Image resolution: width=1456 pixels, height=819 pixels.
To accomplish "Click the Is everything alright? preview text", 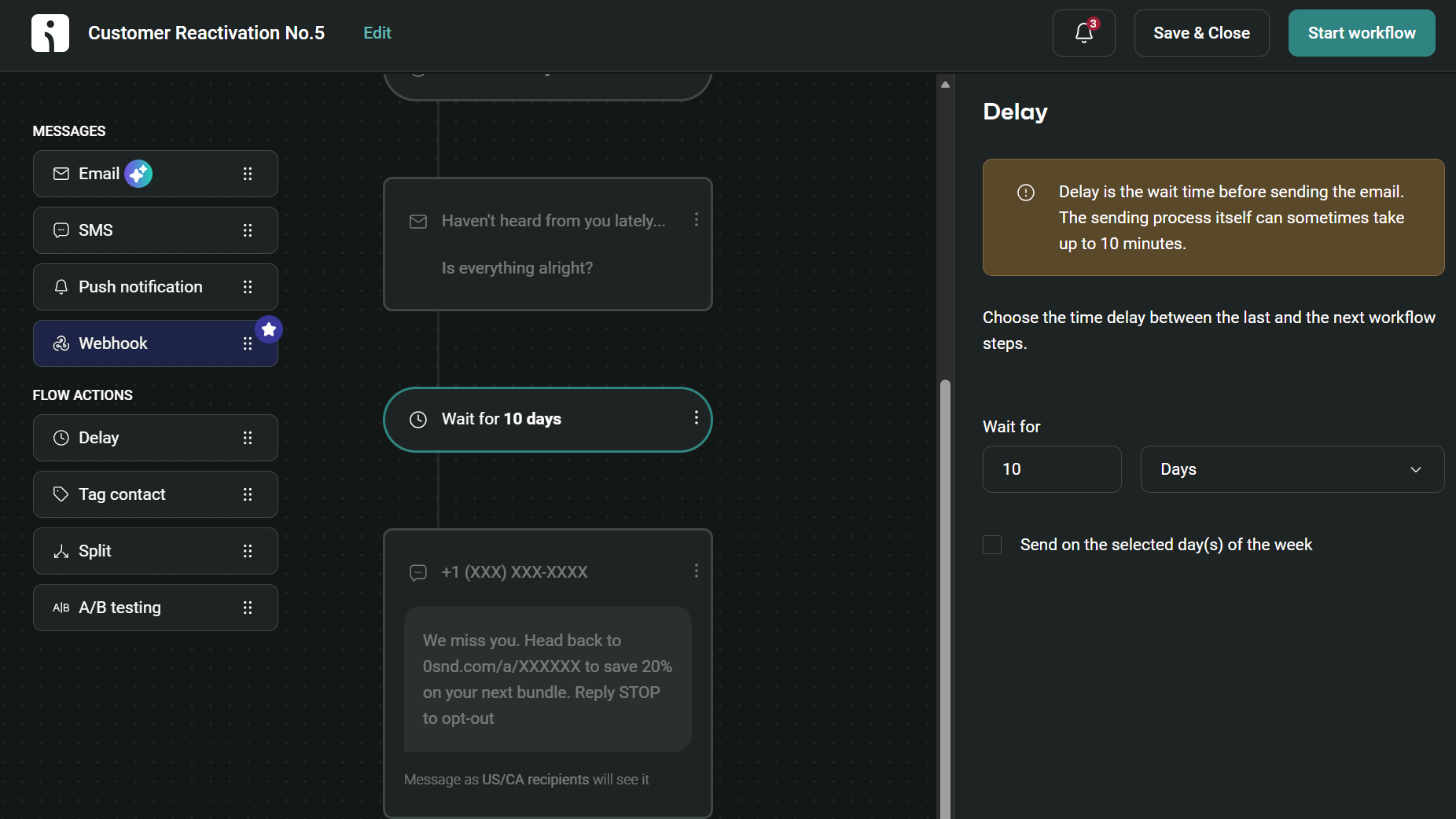I will pos(517,268).
